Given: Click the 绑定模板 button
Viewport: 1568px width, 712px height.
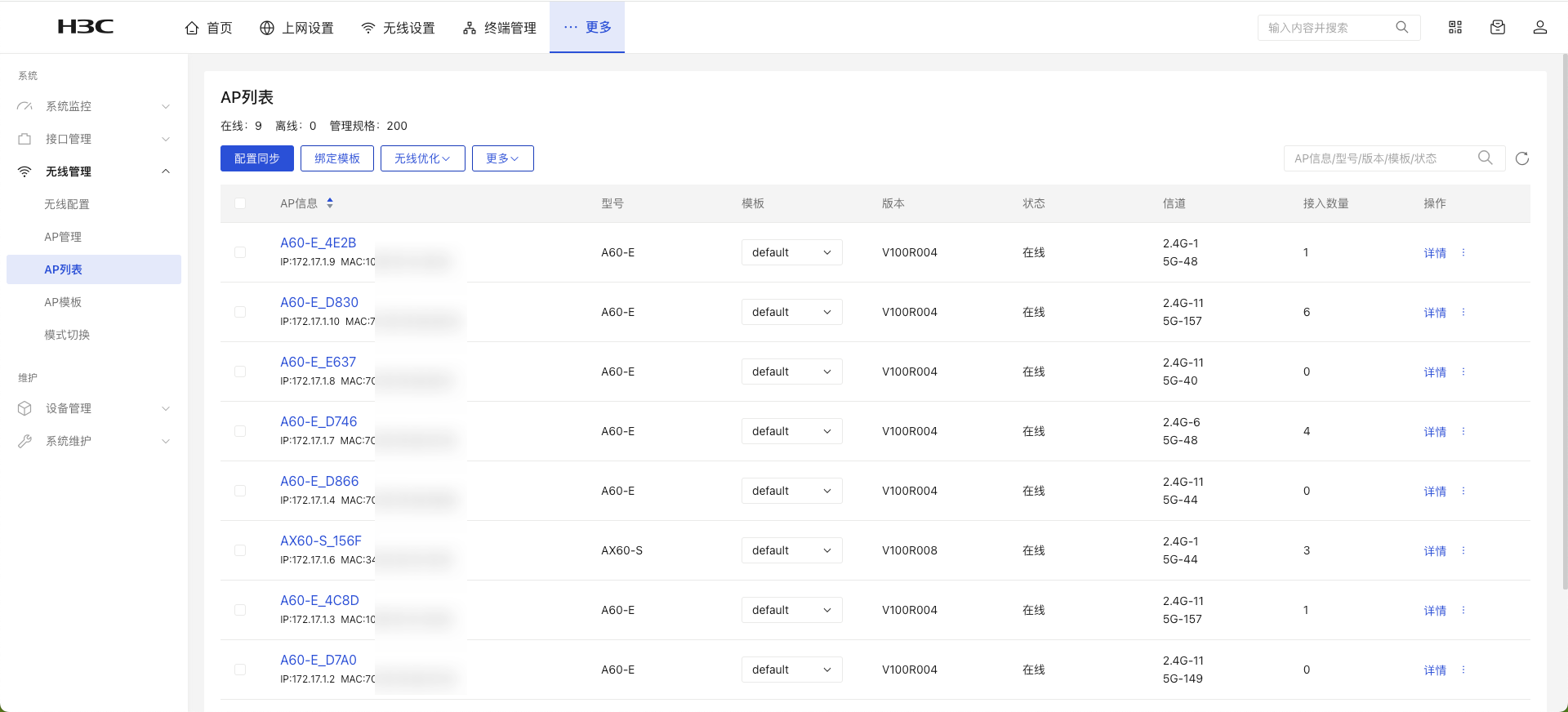Looking at the screenshot, I should (337, 158).
